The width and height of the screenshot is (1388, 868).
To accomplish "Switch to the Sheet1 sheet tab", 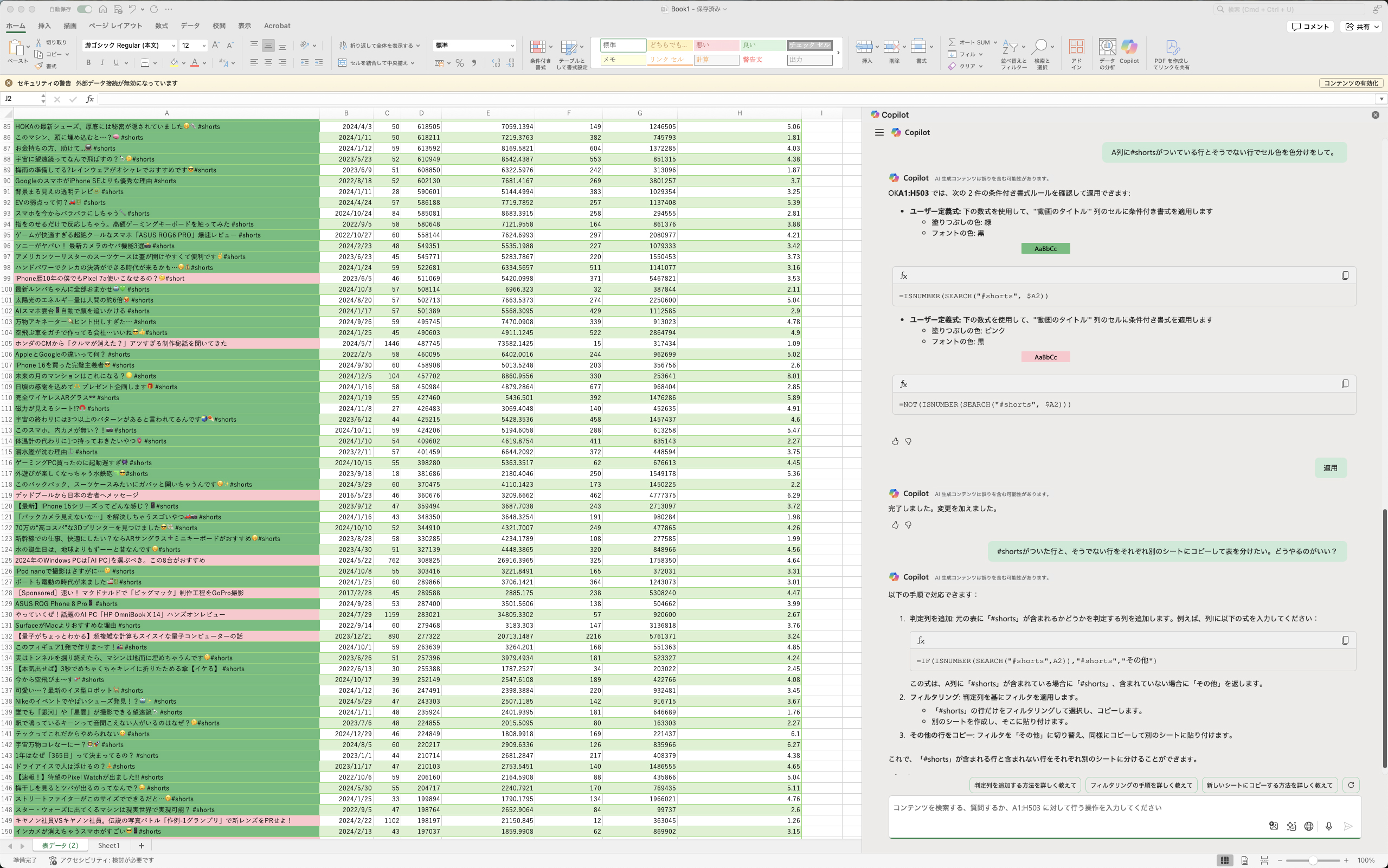I will point(108,846).
